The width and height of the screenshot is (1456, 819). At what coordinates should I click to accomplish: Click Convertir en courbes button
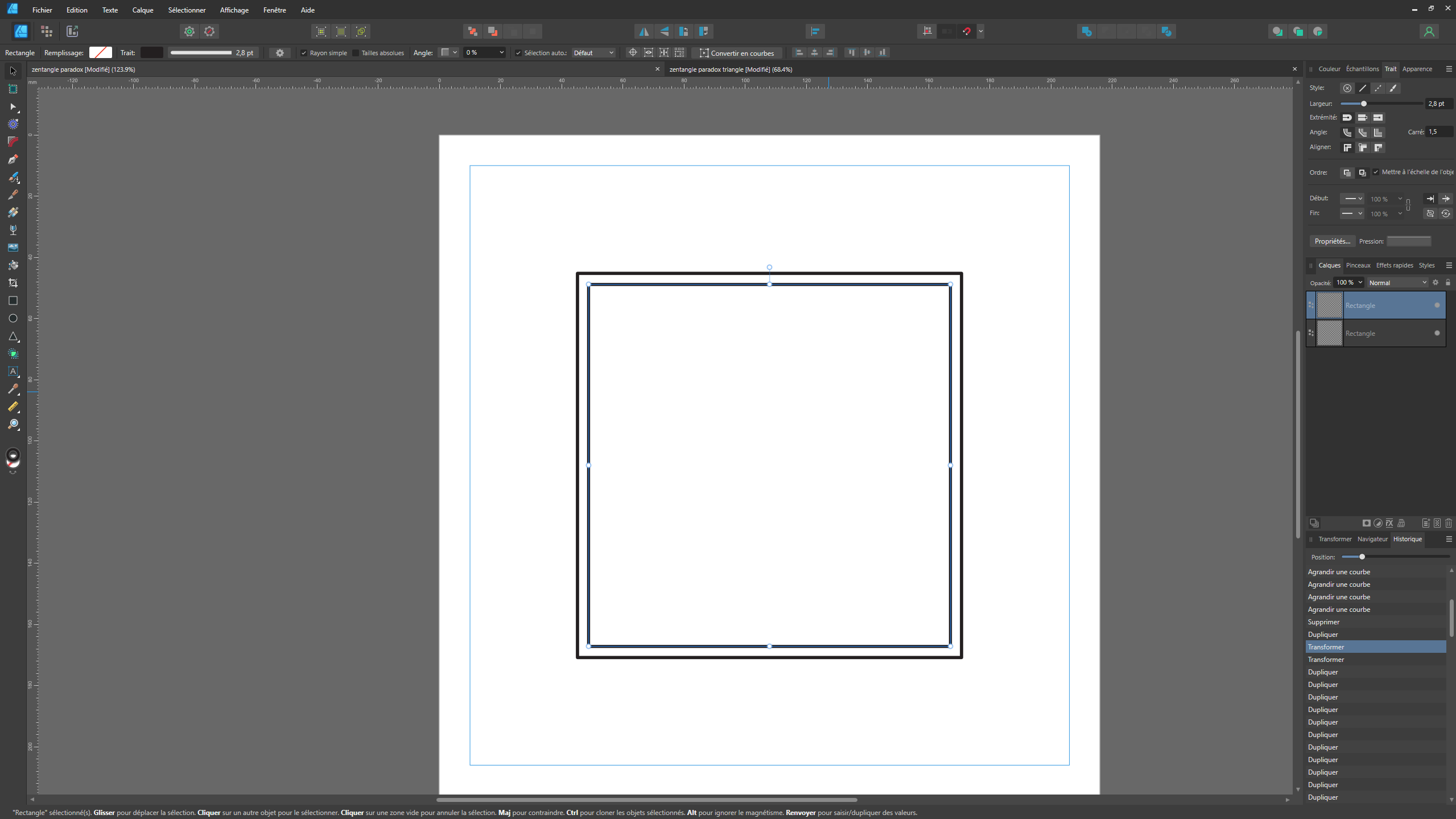point(737,53)
